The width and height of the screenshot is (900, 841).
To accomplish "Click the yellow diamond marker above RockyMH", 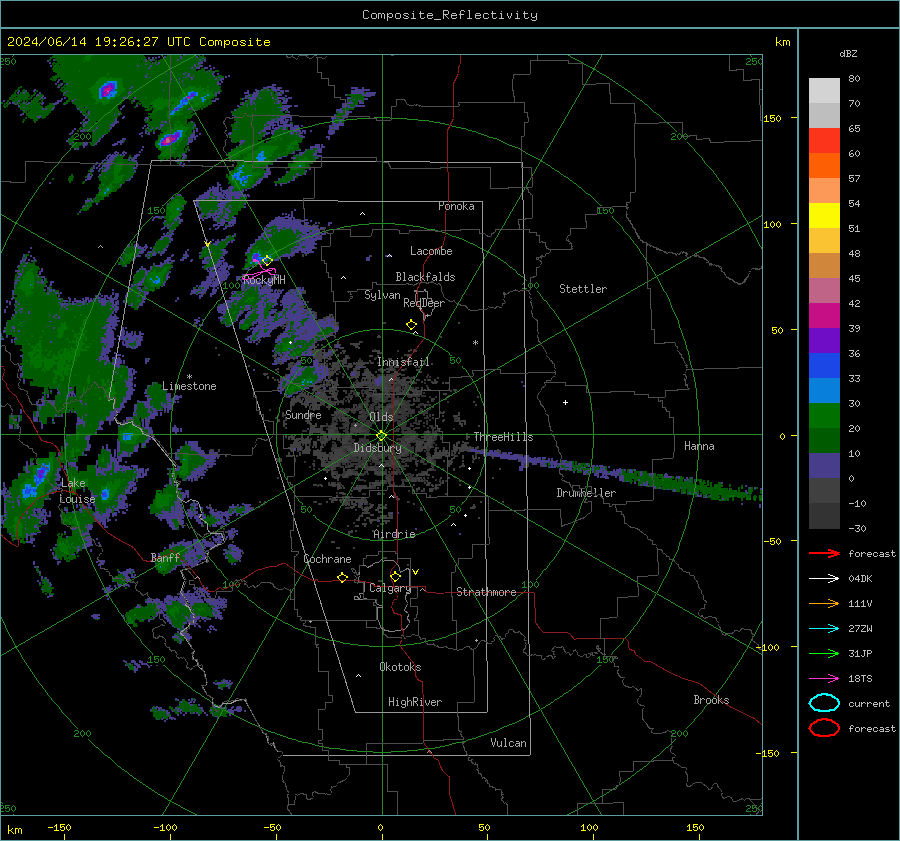I will [x=267, y=261].
